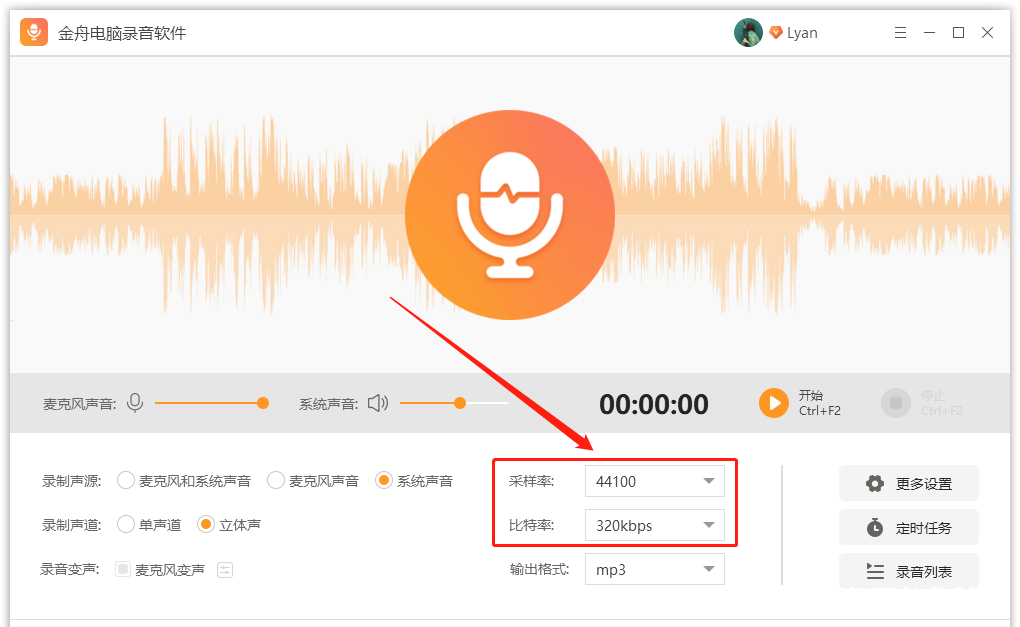Click the large orange microphone record button

510,215
